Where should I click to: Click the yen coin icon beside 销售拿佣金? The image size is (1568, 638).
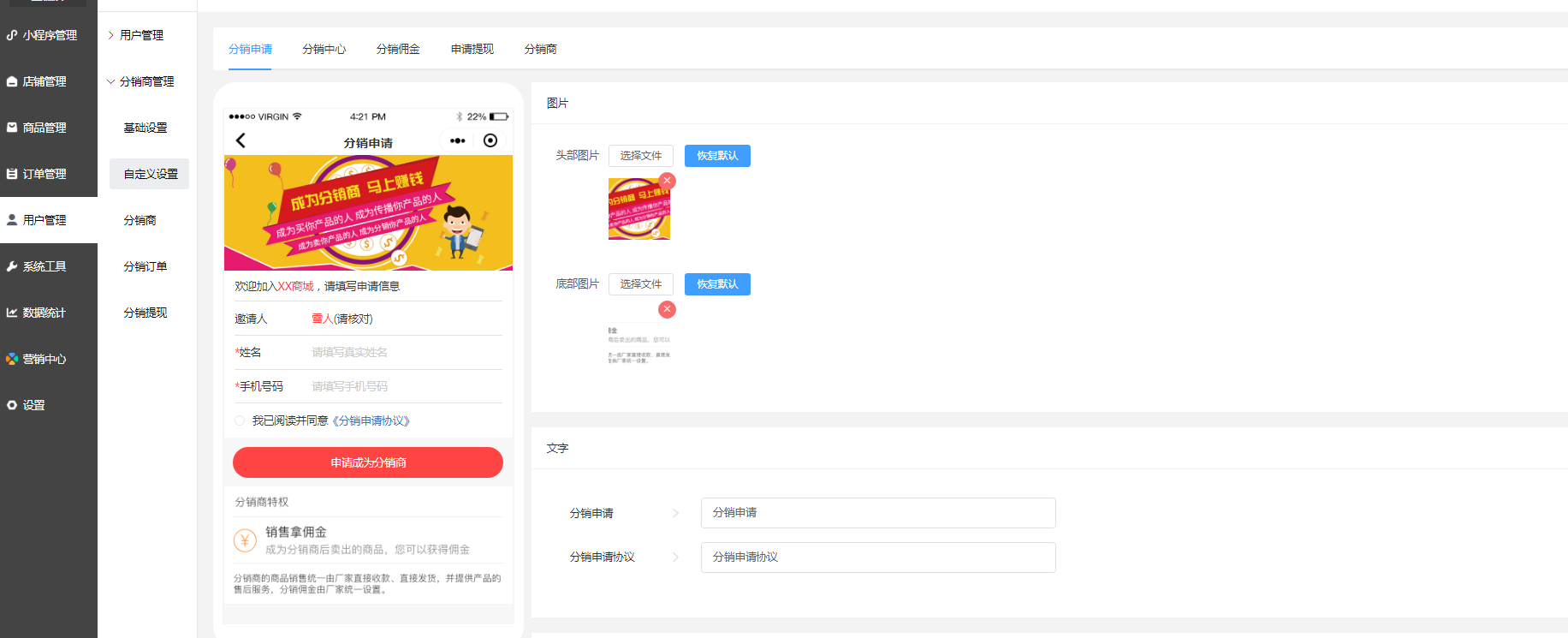[245, 540]
